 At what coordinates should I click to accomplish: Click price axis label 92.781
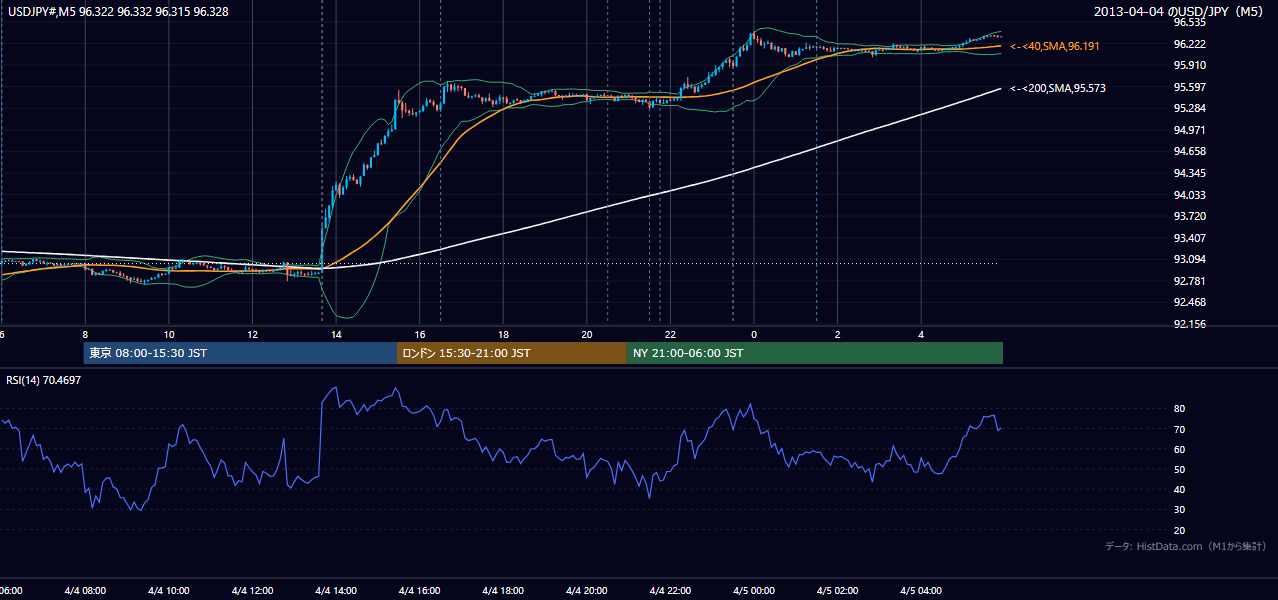(x=1189, y=281)
